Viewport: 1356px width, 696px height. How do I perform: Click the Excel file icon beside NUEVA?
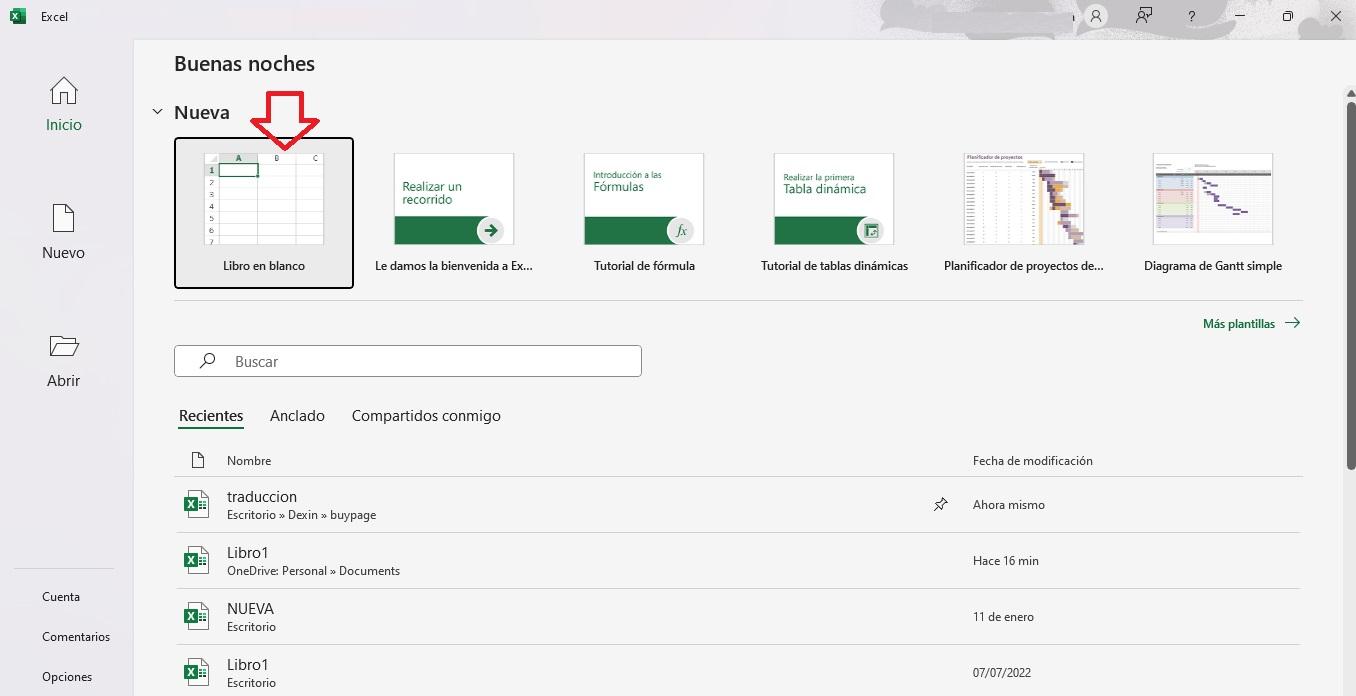196,616
